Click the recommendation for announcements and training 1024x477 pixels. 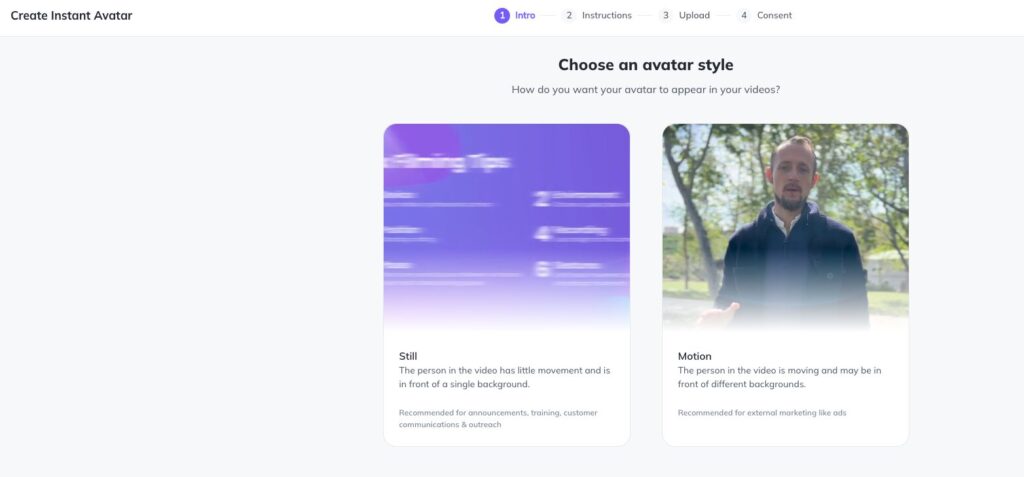(498, 418)
